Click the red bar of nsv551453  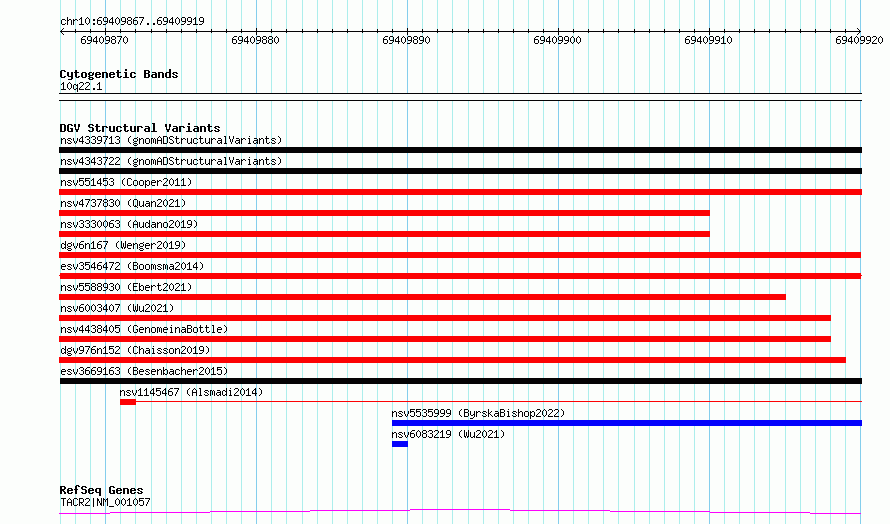pyautogui.click(x=460, y=192)
